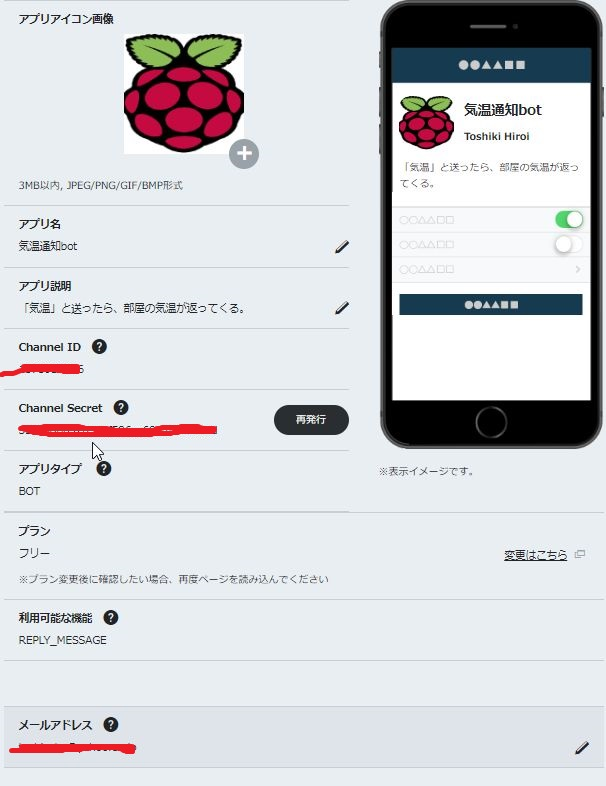The image size is (606, 786).
Task: Click the Raspberry Pi app icon image
Action: tap(184, 94)
